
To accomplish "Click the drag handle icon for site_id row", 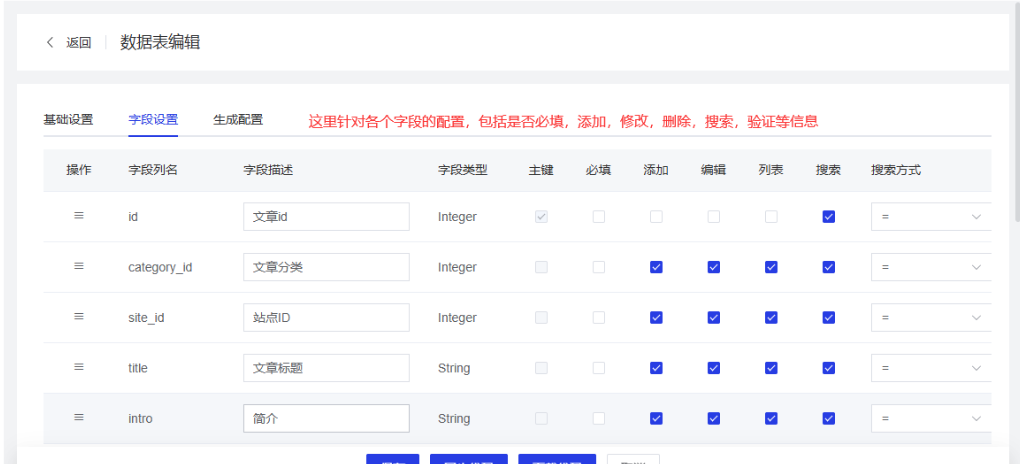I will click(79, 317).
